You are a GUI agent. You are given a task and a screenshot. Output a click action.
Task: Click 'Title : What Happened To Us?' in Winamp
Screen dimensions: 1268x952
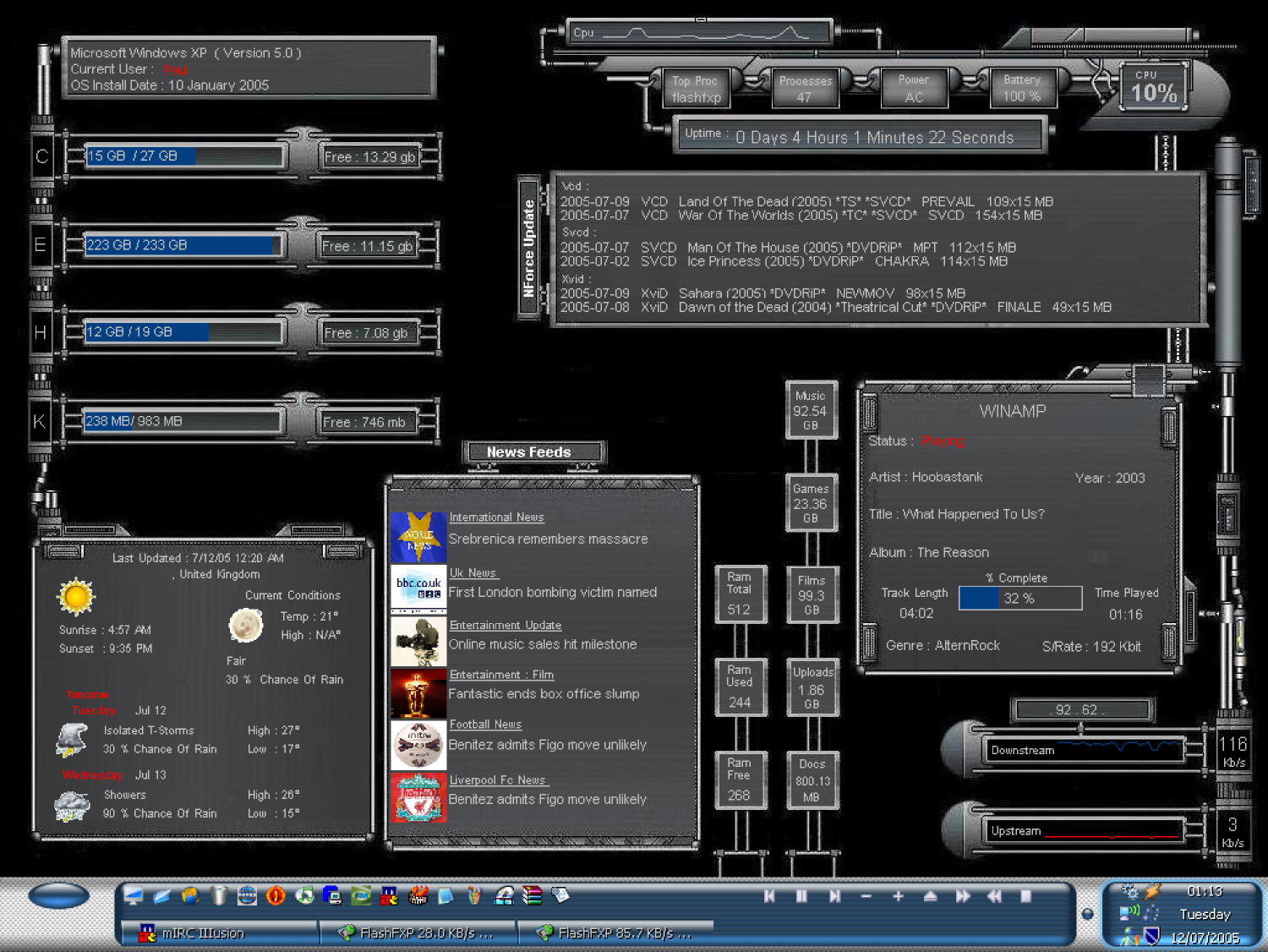[x=957, y=514]
